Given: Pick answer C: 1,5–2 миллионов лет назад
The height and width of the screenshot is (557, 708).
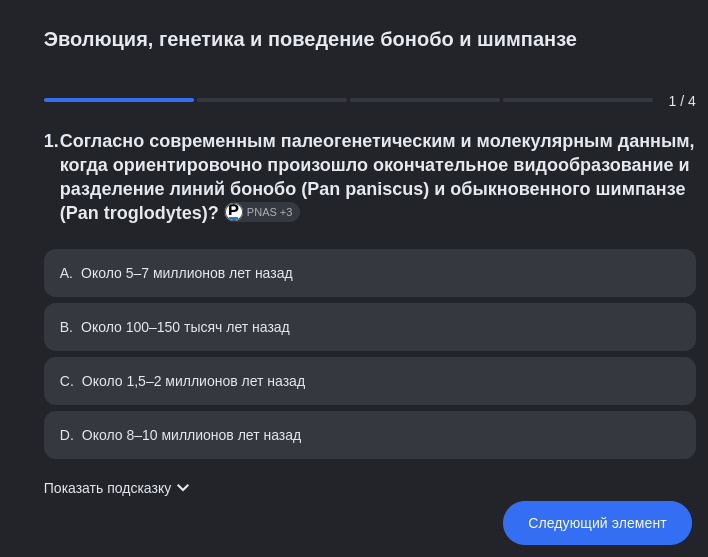Looking at the screenshot, I should pos(369,381).
